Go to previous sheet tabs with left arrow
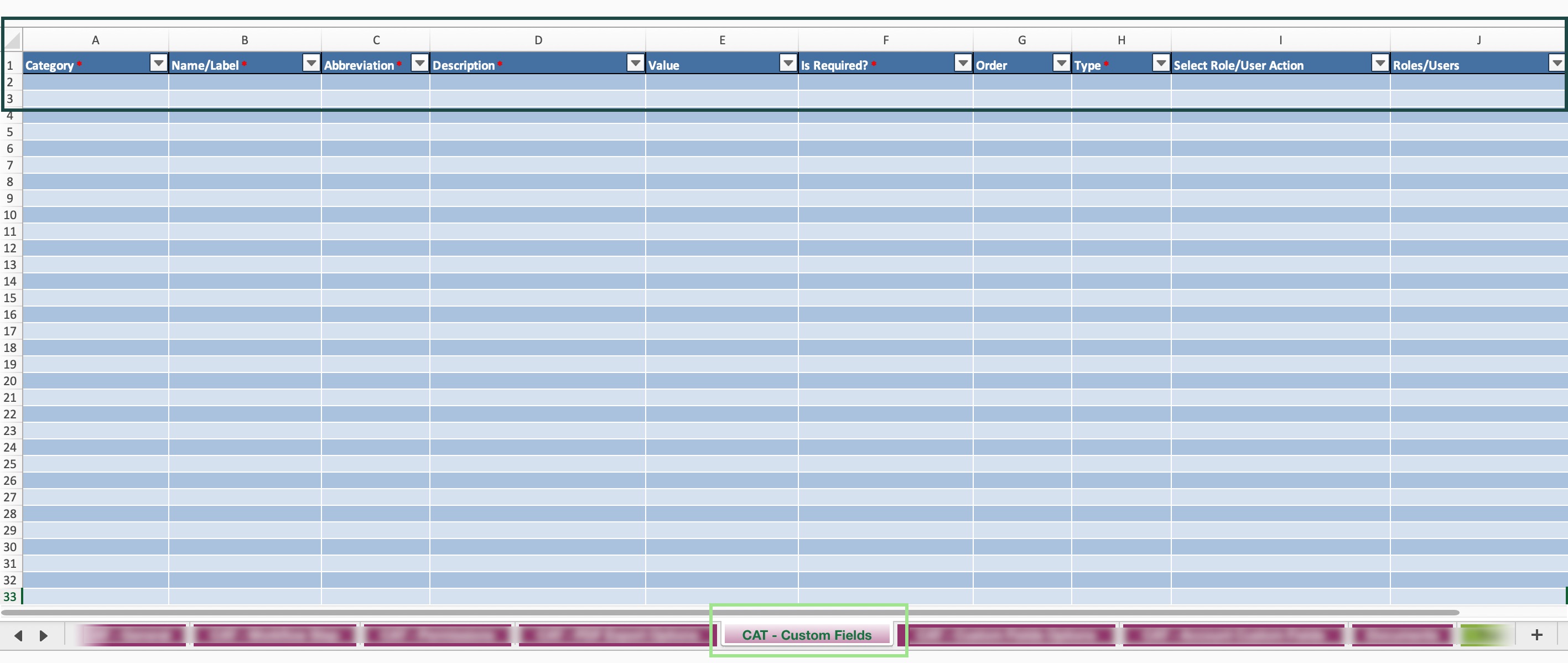1568x663 pixels. [18, 635]
